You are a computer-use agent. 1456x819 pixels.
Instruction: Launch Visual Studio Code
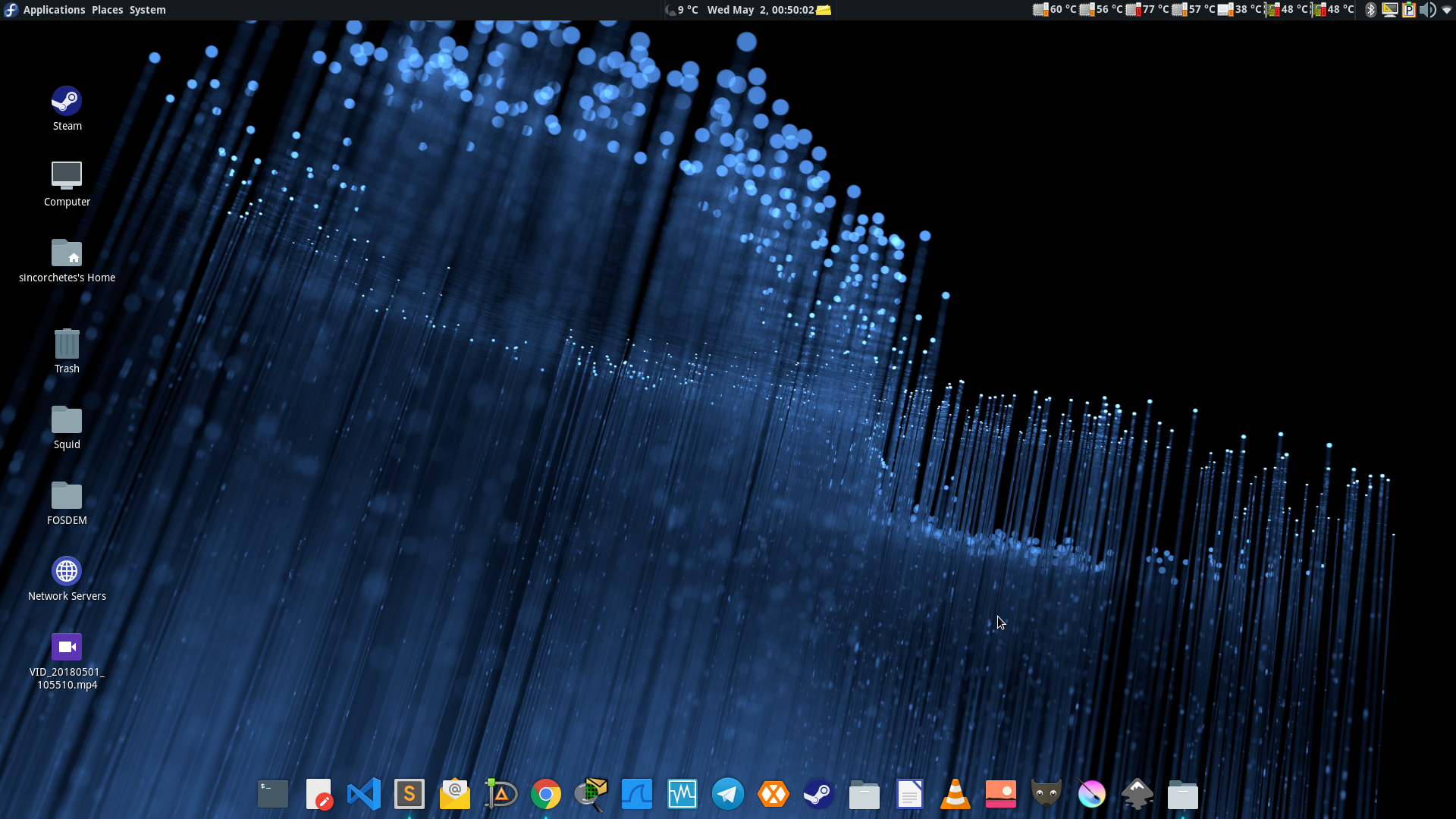pyautogui.click(x=364, y=794)
